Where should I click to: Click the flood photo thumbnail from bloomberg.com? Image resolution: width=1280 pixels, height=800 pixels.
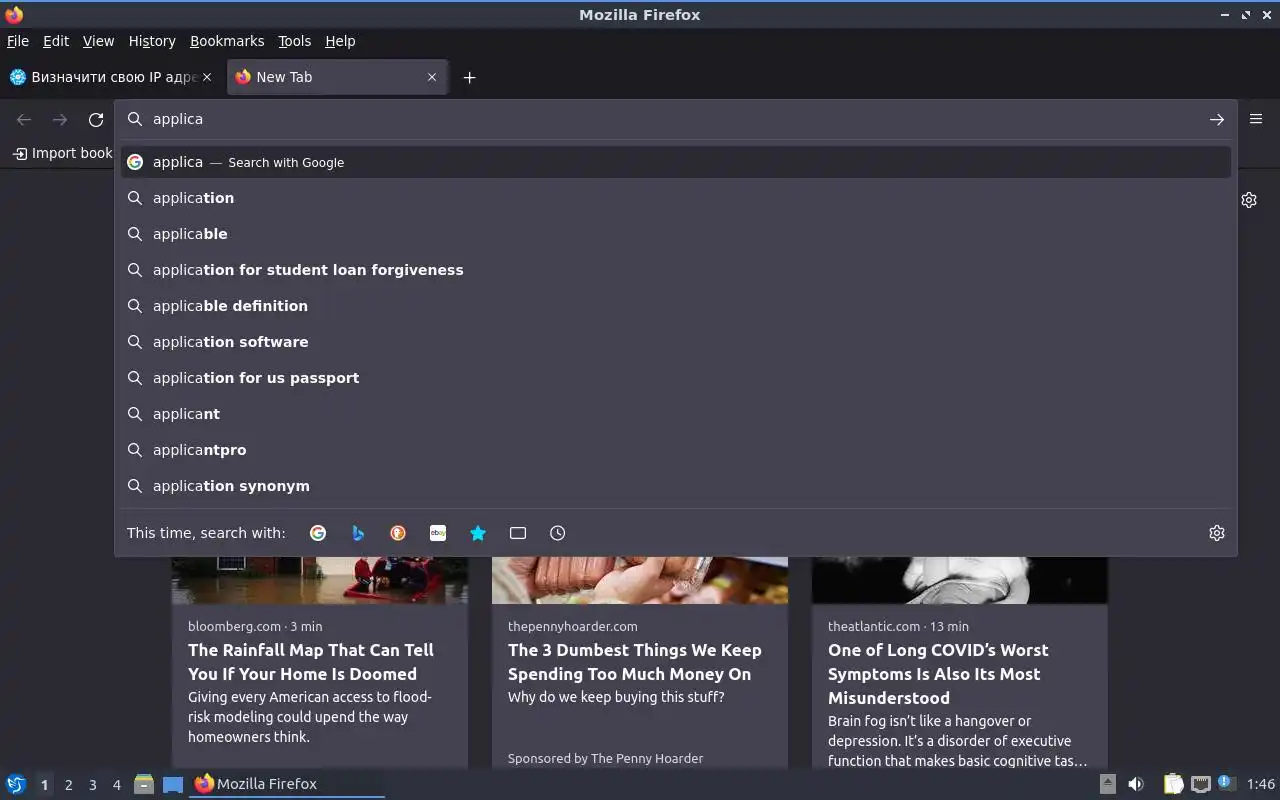[320, 580]
